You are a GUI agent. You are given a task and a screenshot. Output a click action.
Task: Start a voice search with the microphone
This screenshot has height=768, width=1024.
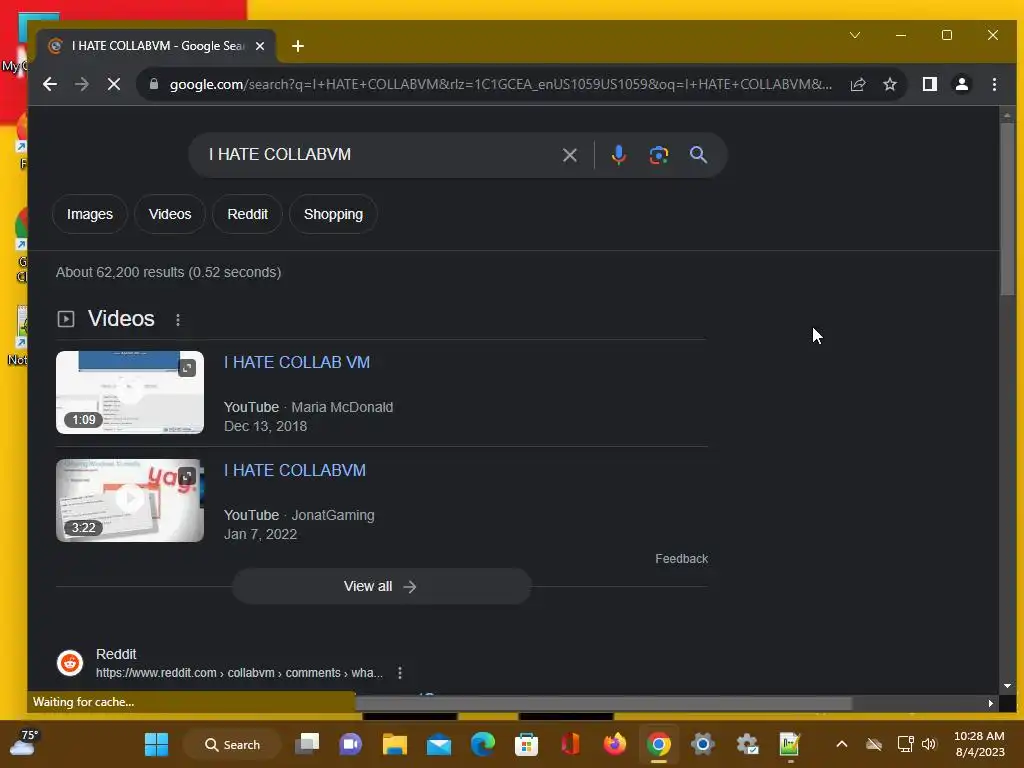[618, 155]
